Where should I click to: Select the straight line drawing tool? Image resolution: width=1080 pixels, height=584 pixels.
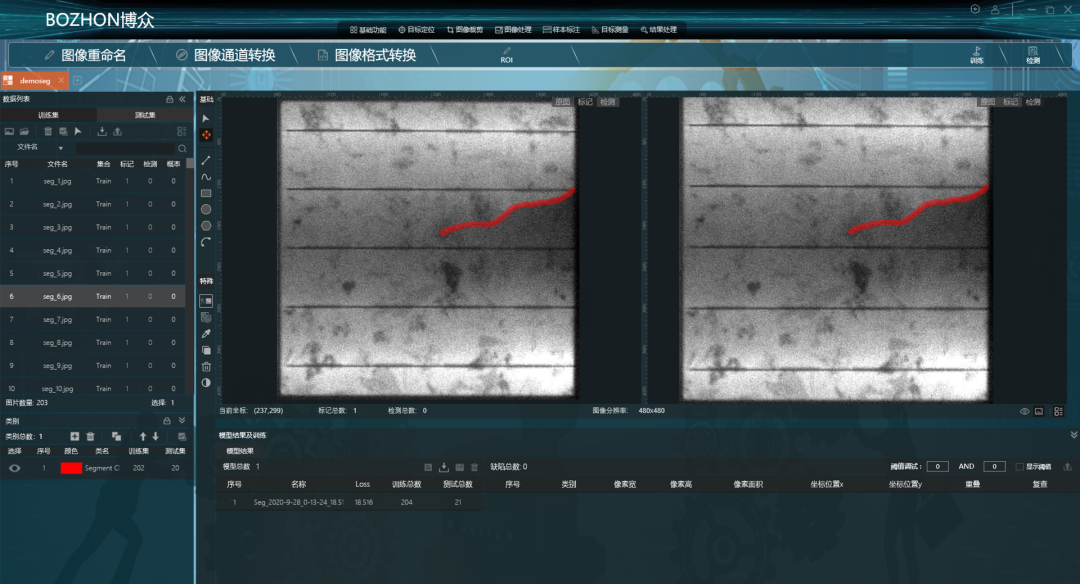206,160
